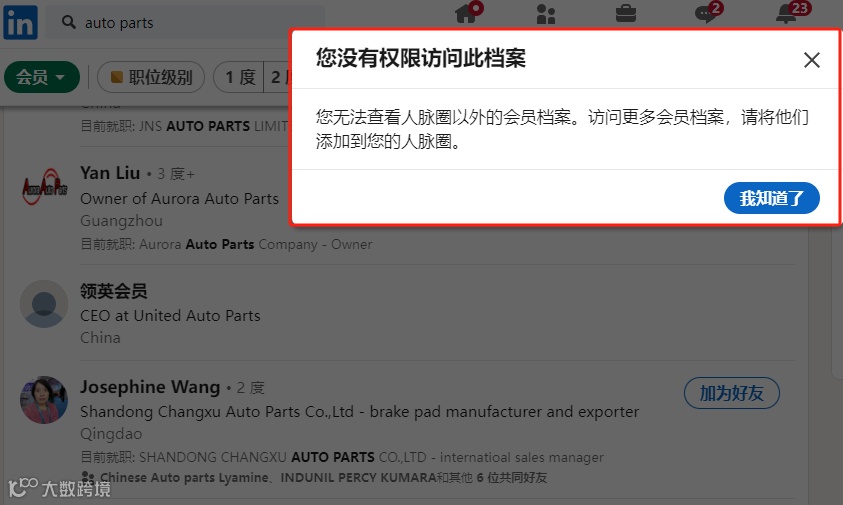This screenshot has height=505, width=843.
Task: Focus the 'auto parts' search field
Action: click(185, 23)
